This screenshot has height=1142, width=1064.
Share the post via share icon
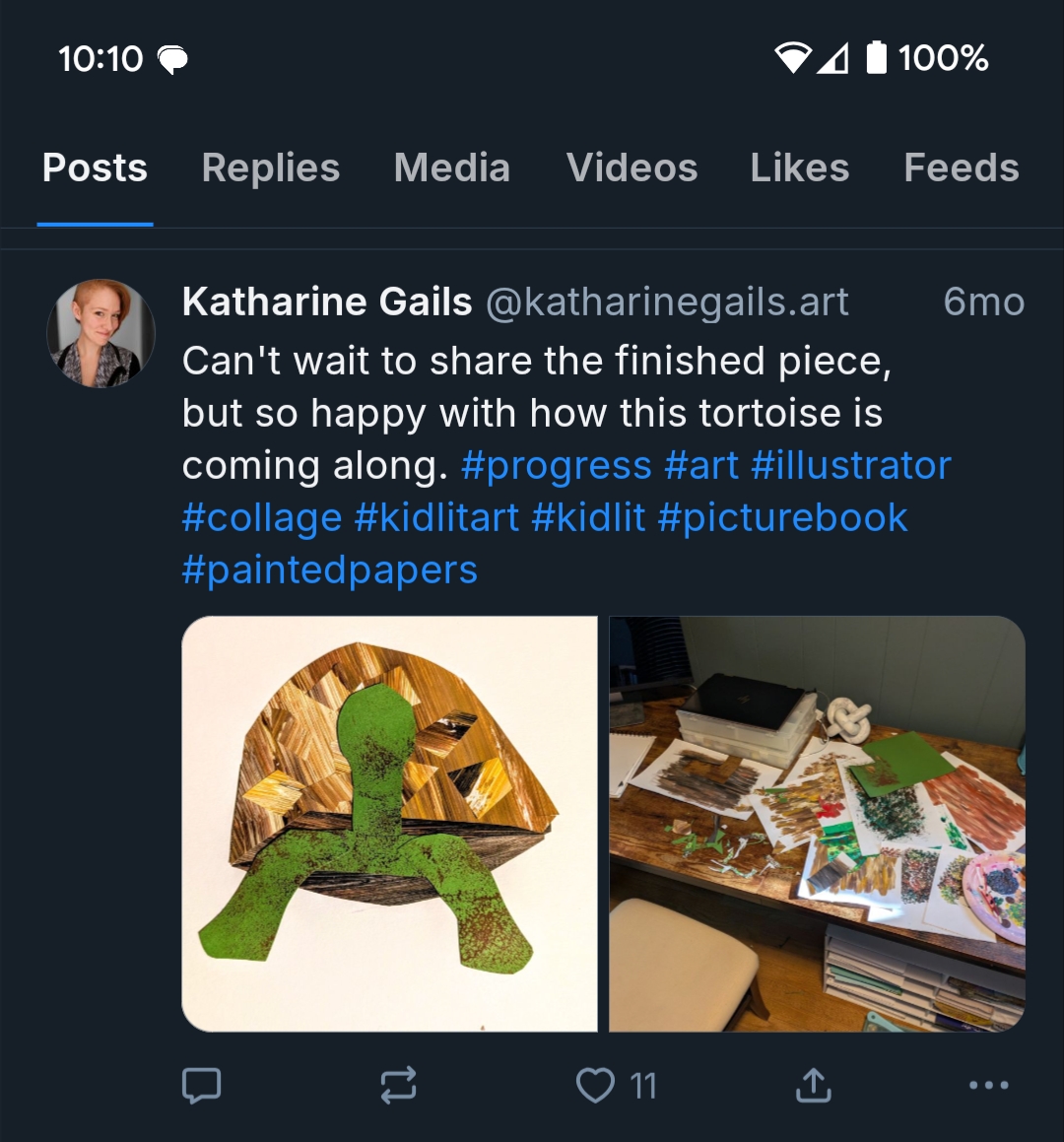tap(813, 1085)
